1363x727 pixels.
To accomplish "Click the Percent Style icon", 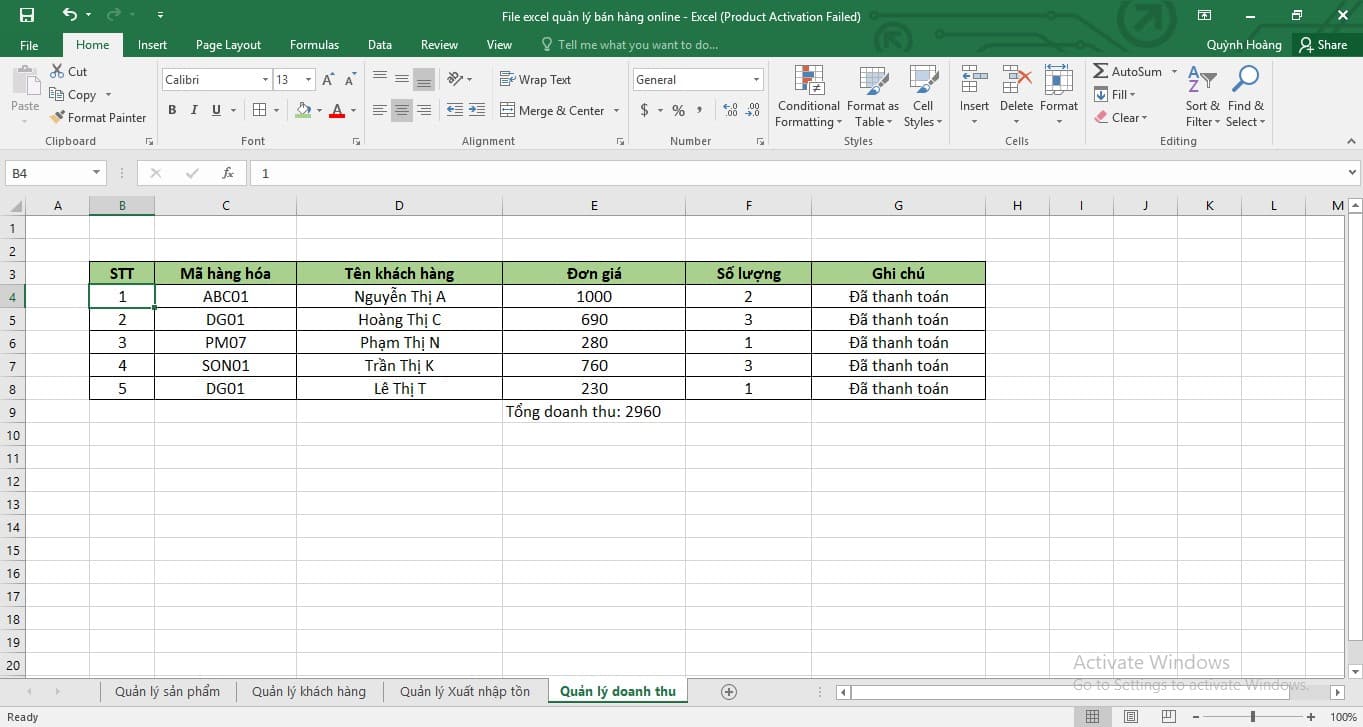I will click(678, 110).
